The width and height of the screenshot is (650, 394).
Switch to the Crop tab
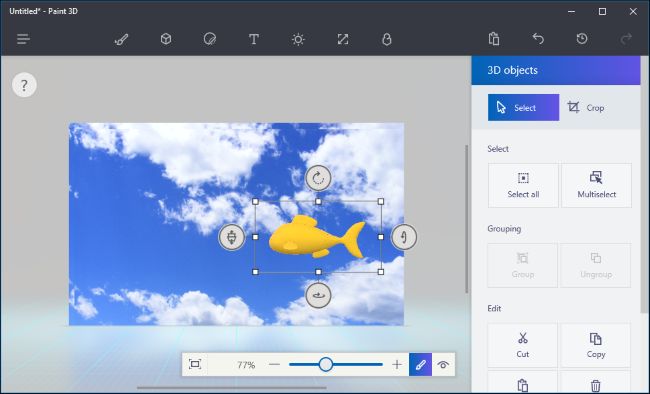click(x=585, y=108)
